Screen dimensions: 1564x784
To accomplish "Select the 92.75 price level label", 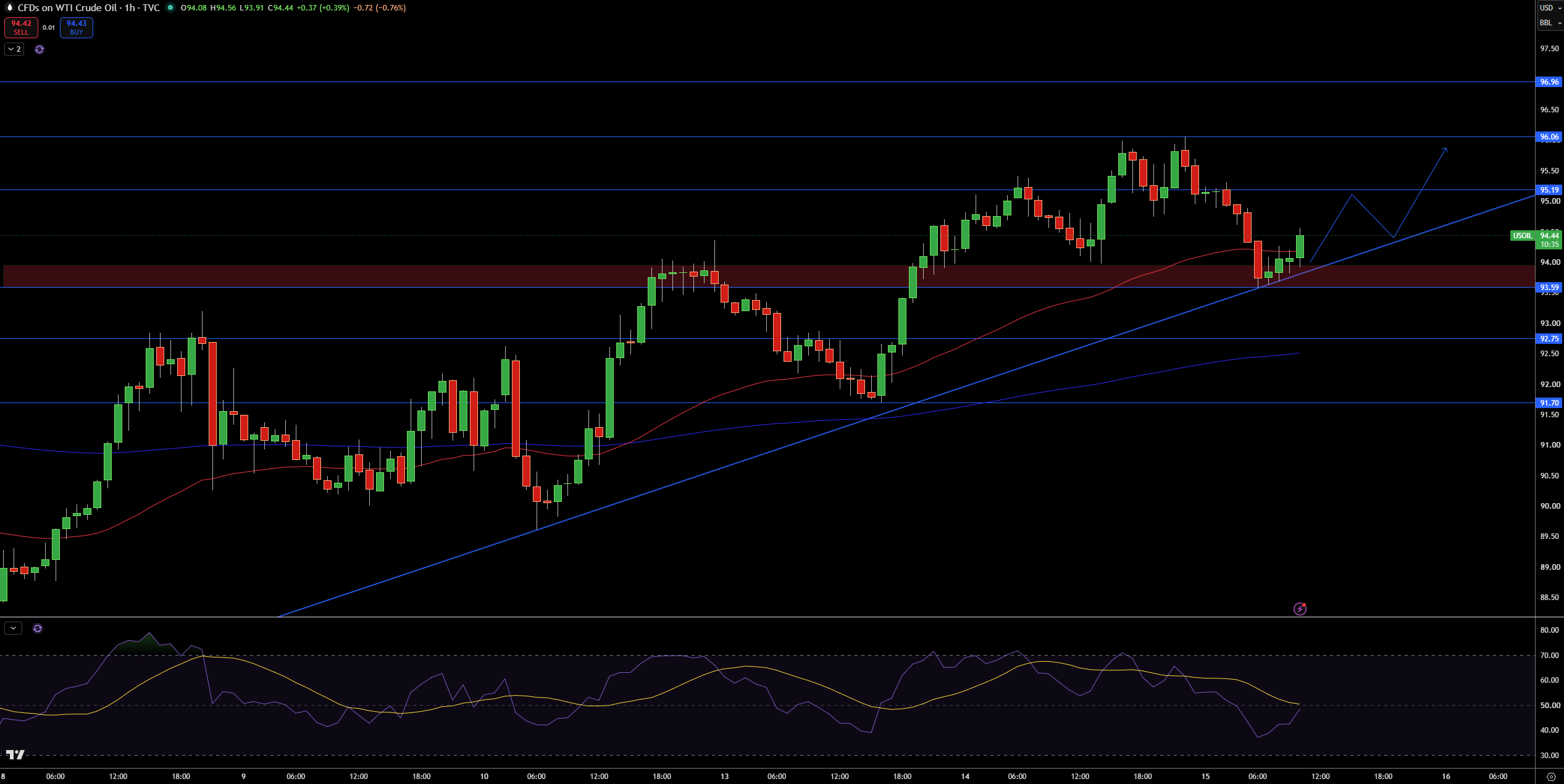I will 1549,339.
